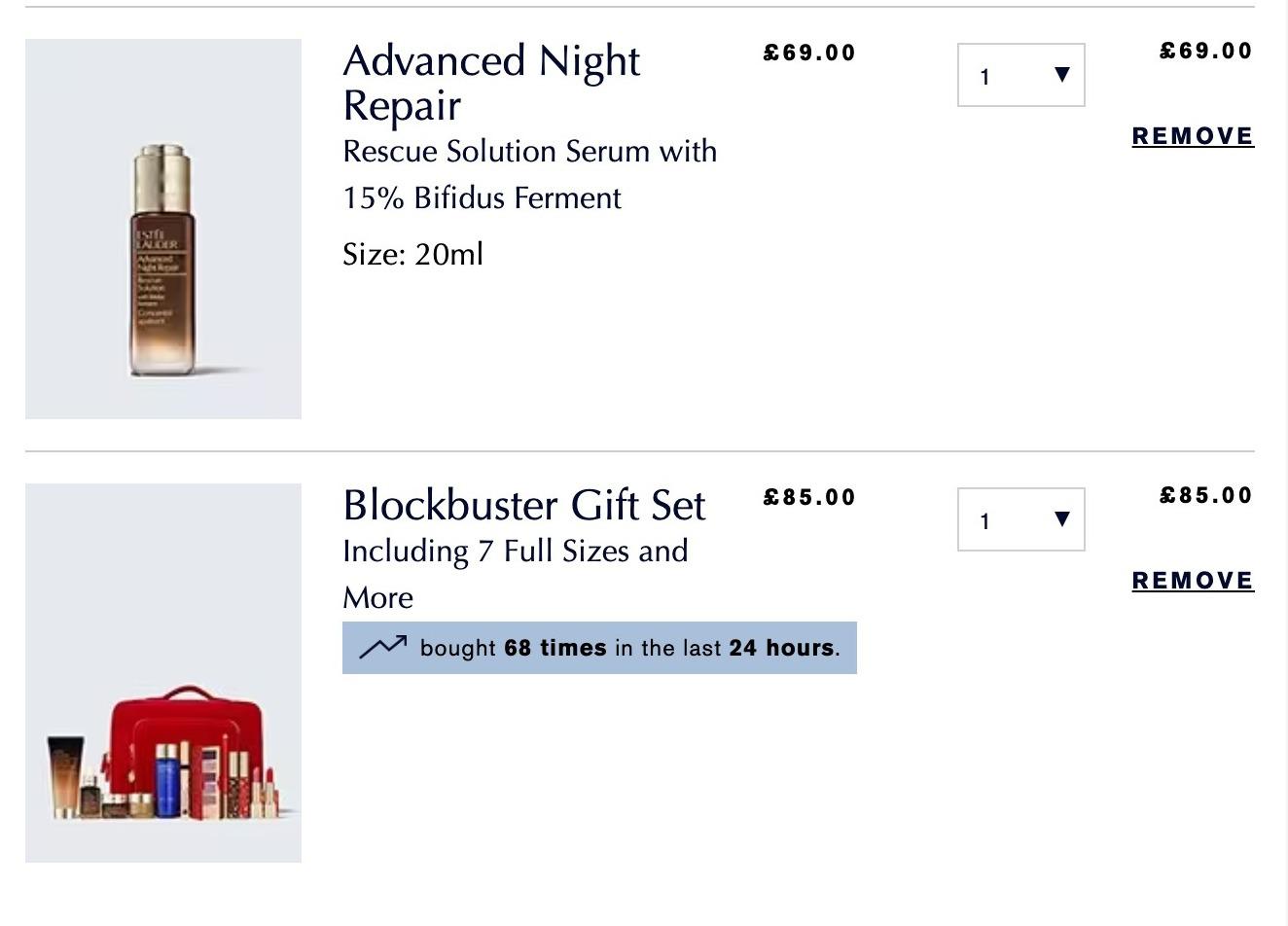The height and width of the screenshot is (926, 1288).
Task: Expand the Blockbuster Gift Set quantity arrow
Action: pyautogui.click(x=1062, y=519)
